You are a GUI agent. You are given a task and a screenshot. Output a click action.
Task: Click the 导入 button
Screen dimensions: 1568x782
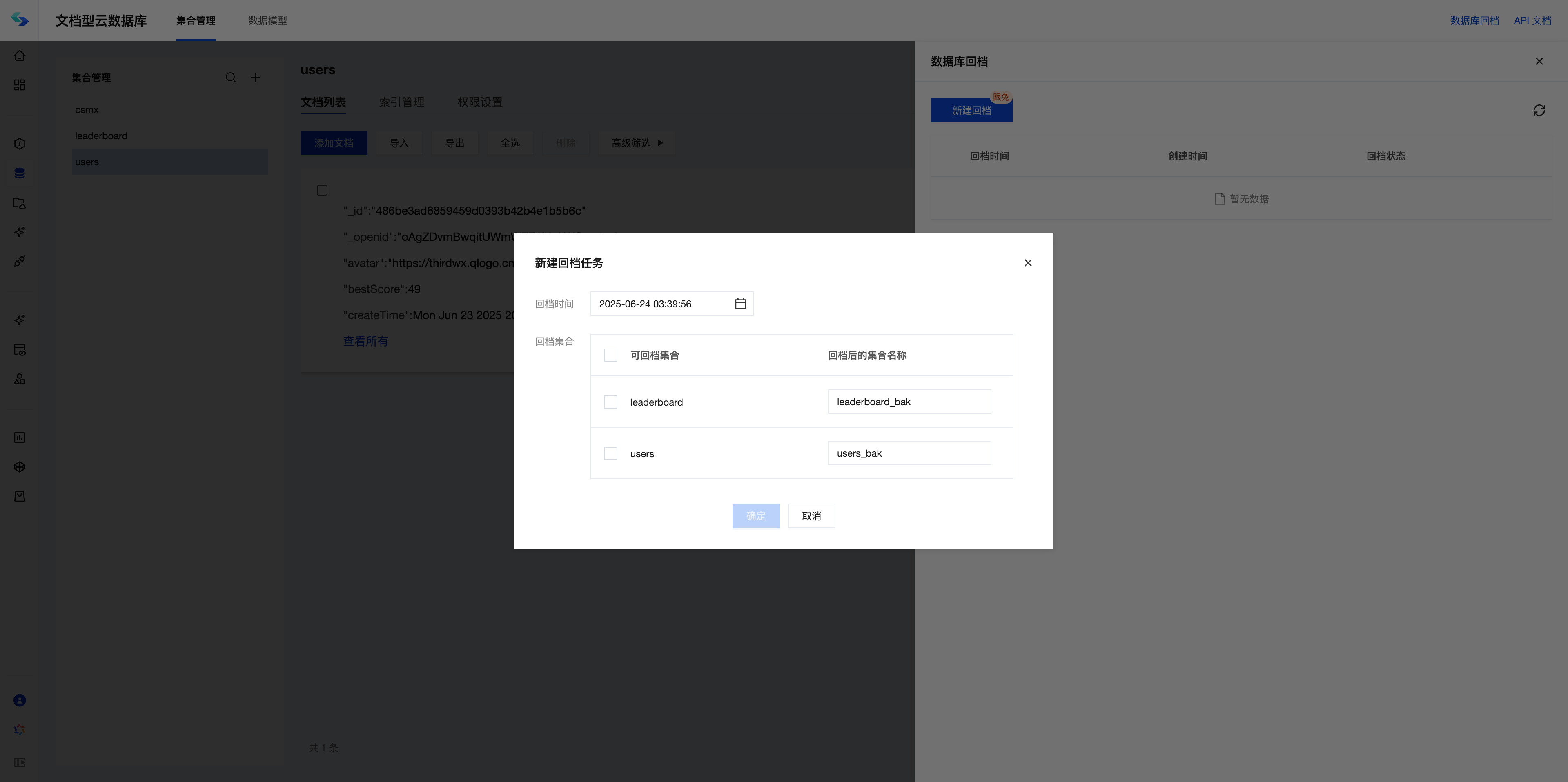pyautogui.click(x=399, y=143)
